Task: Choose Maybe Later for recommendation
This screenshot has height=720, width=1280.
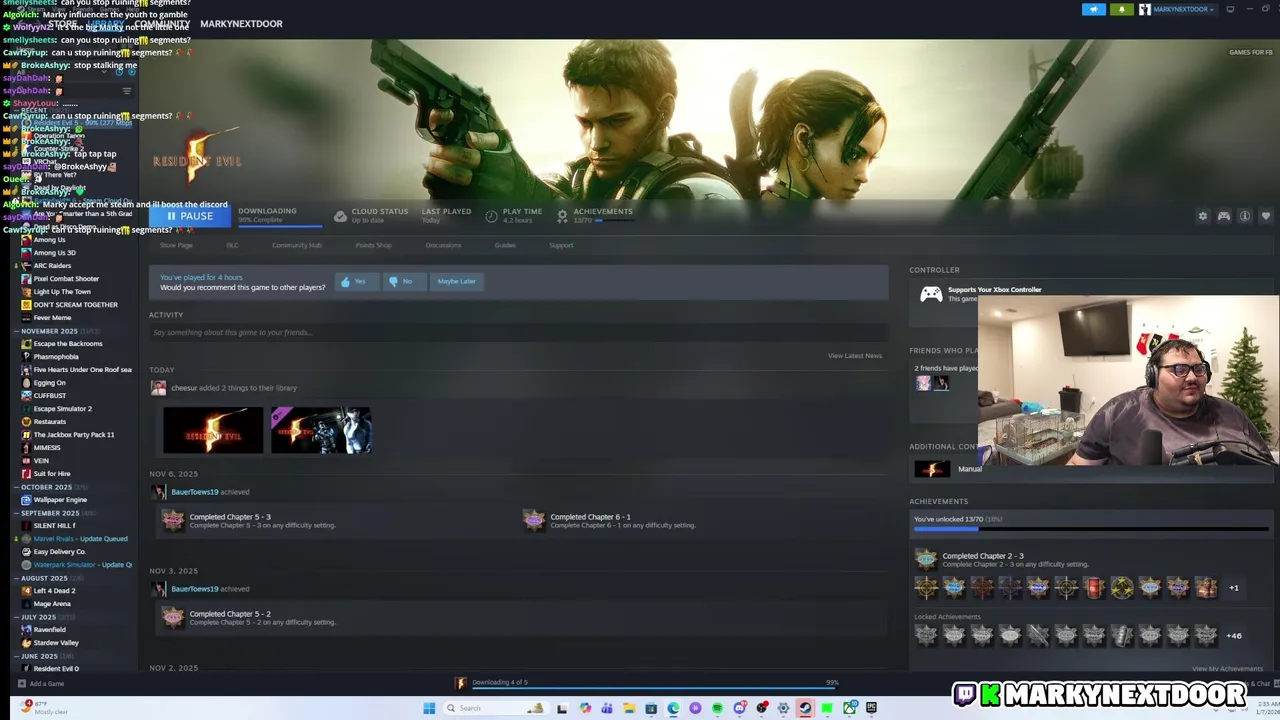Action: click(x=456, y=282)
